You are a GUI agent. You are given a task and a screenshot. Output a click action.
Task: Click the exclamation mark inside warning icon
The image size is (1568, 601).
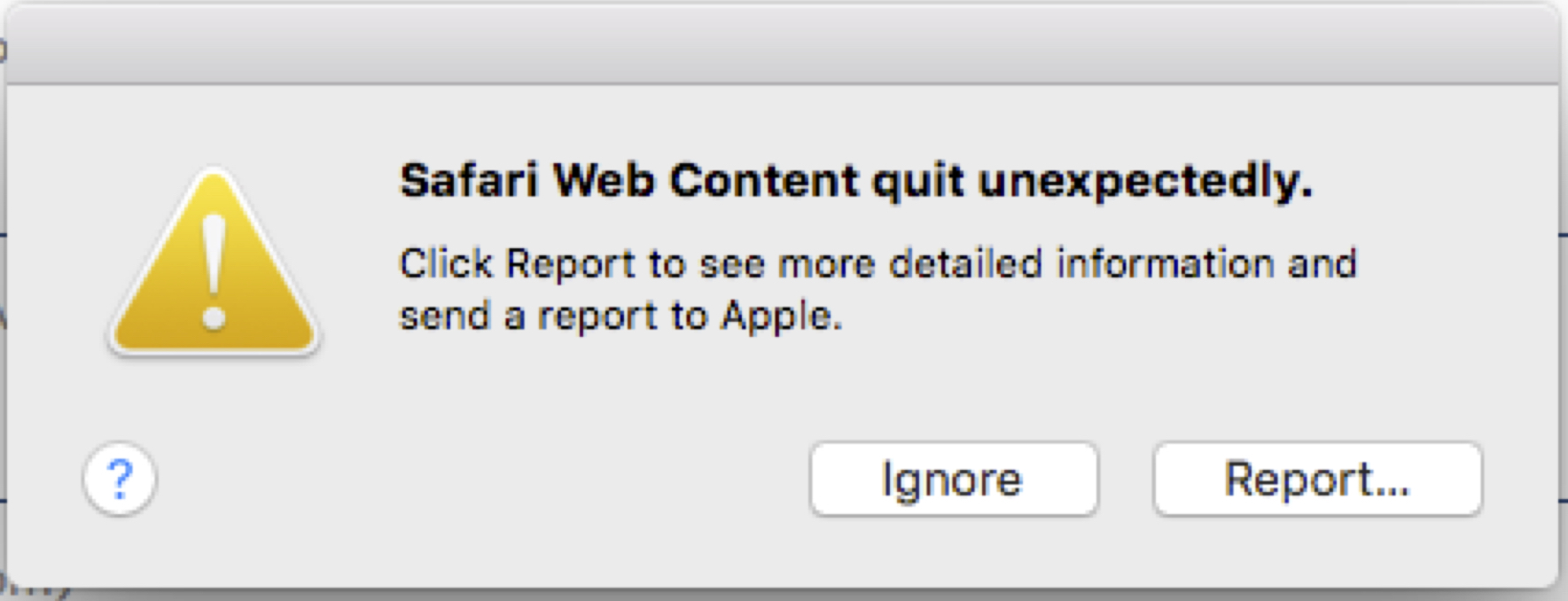tap(214, 270)
